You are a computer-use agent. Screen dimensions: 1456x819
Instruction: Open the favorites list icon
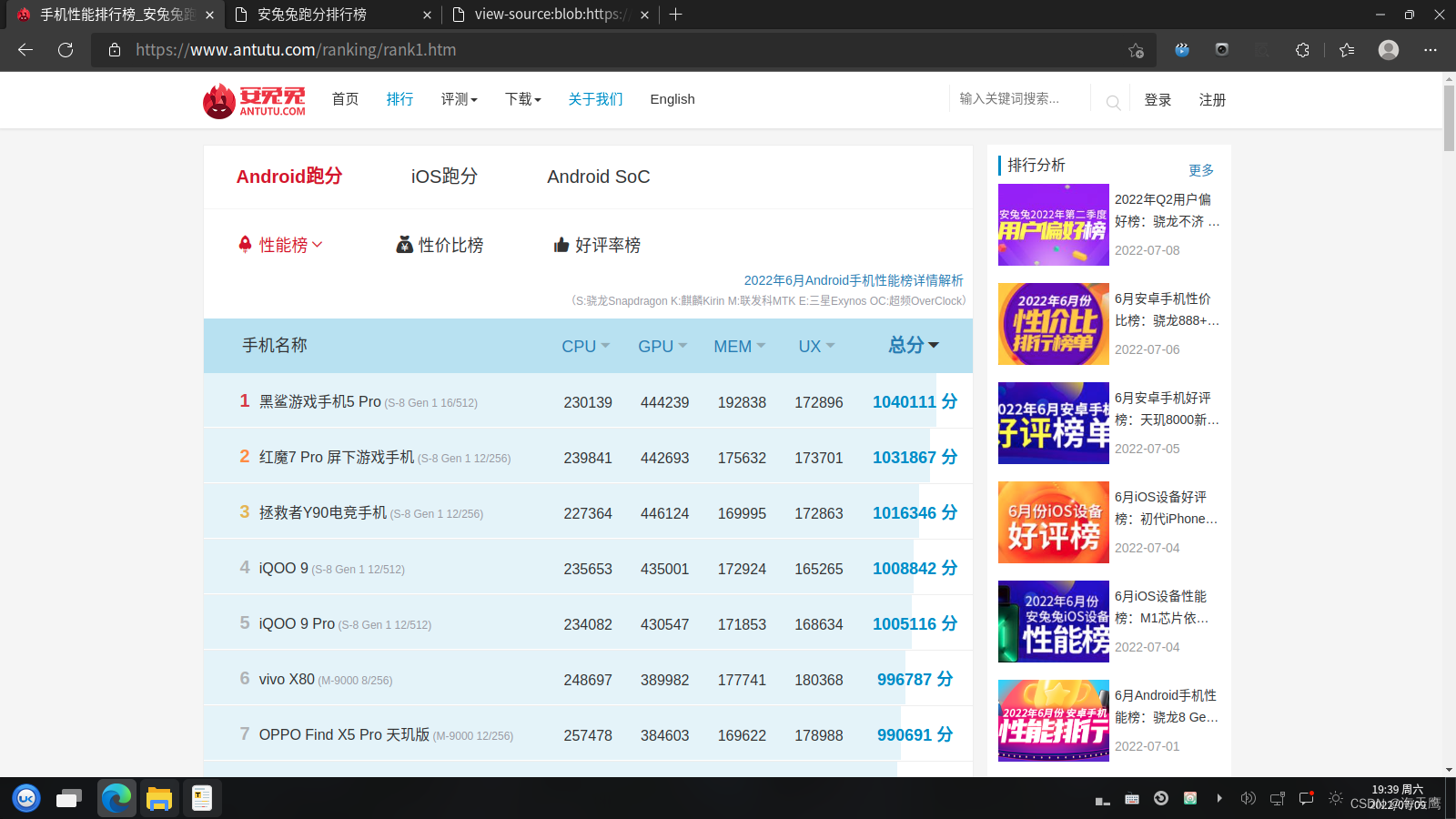tap(1347, 50)
